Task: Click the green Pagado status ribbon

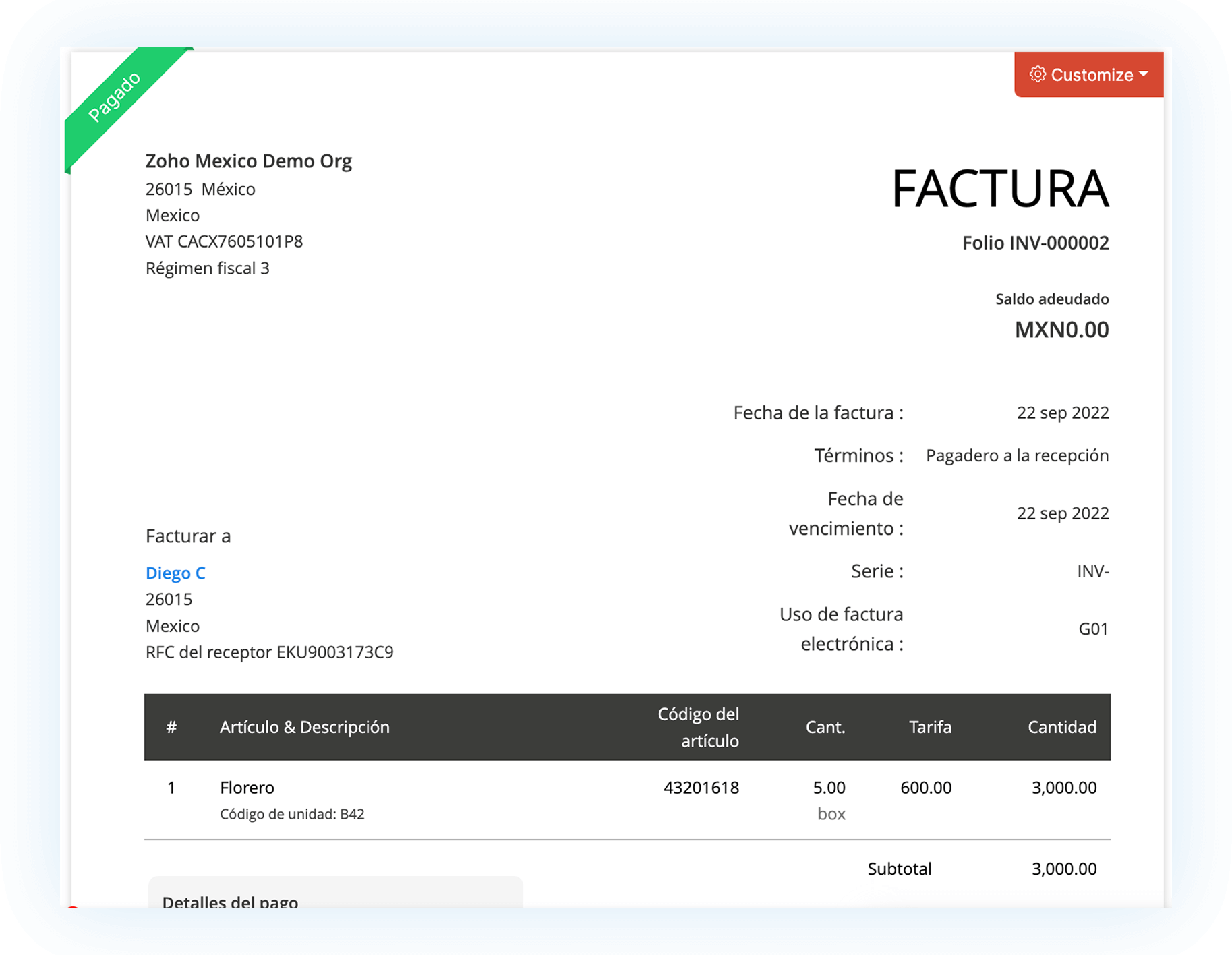Action: 115,96
